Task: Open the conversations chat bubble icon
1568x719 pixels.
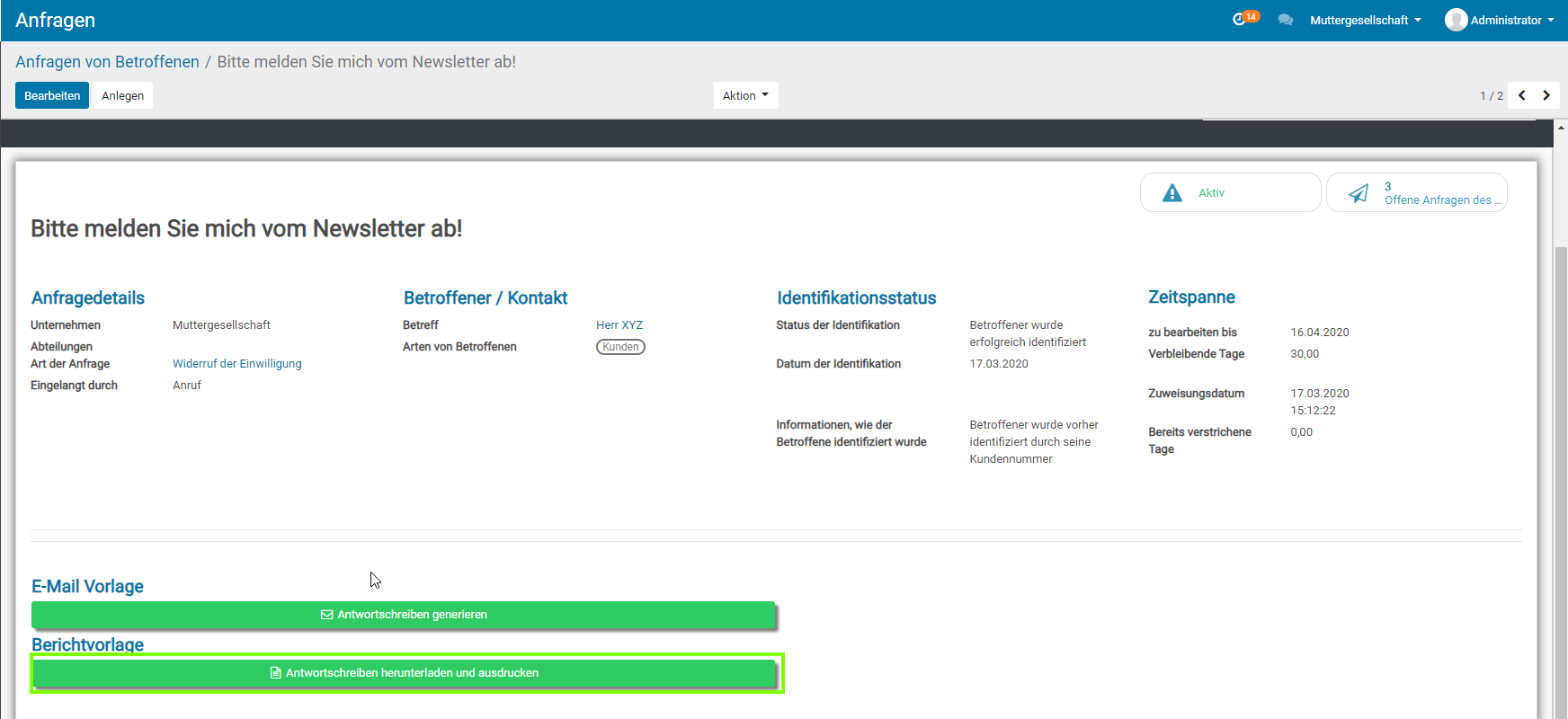Action: [1286, 20]
